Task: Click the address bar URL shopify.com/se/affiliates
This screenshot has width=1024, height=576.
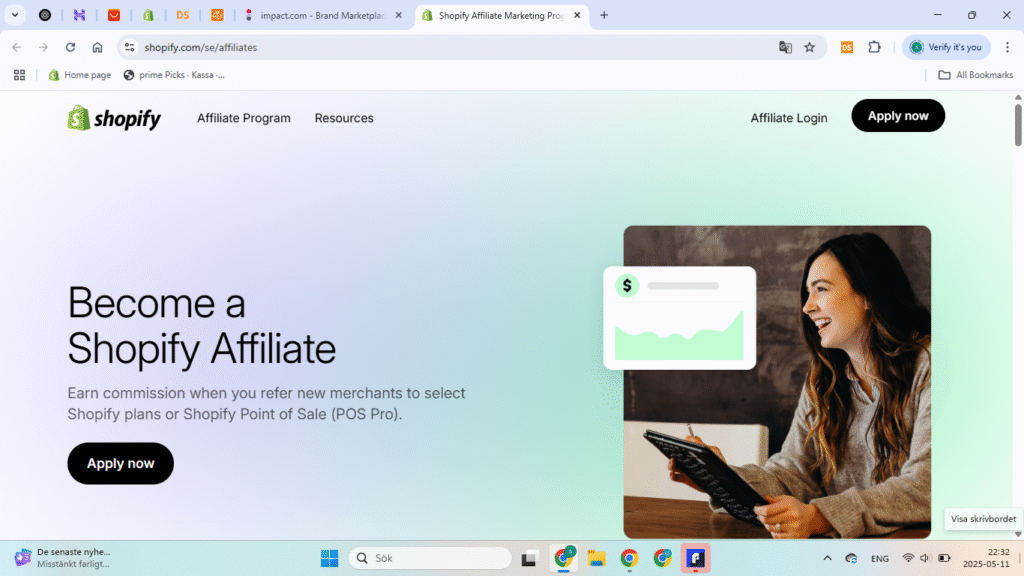Action: pyautogui.click(x=200, y=48)
